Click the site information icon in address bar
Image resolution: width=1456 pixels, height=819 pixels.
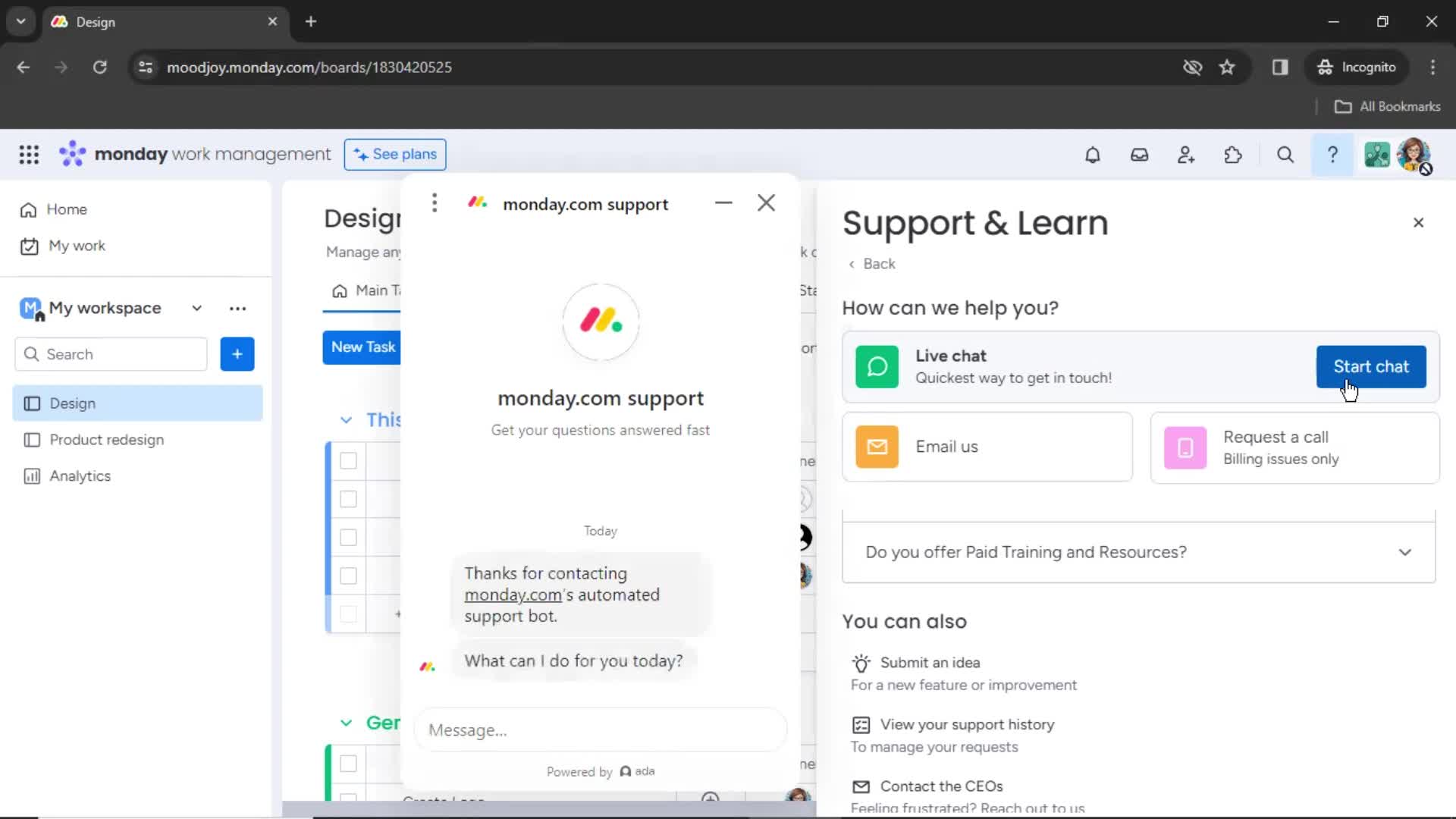point(146,67)
